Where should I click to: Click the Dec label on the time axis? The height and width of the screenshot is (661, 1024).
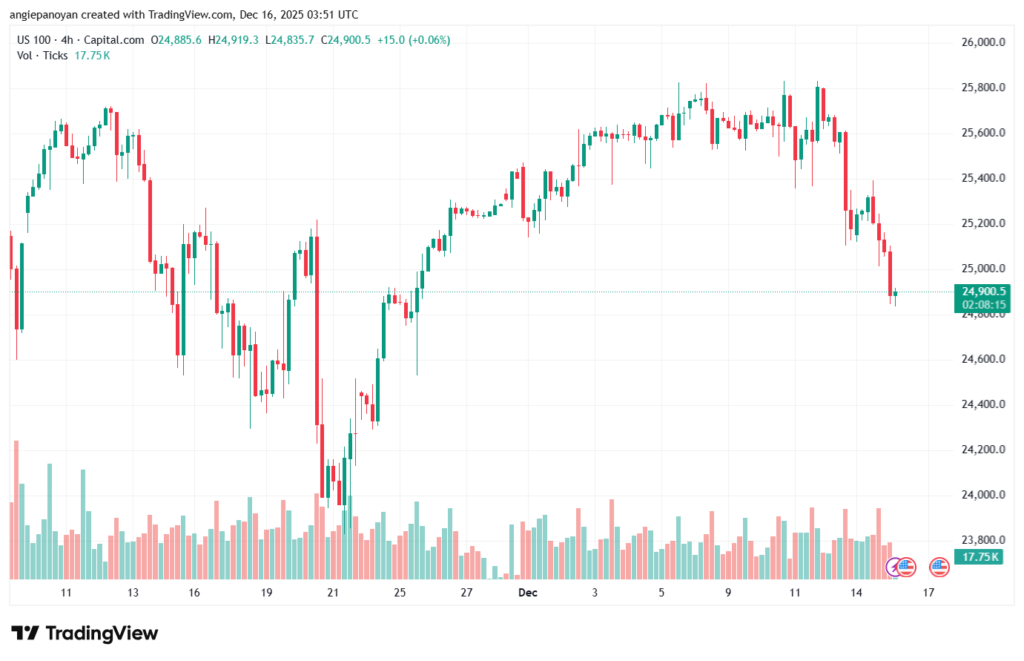(528, 593)
